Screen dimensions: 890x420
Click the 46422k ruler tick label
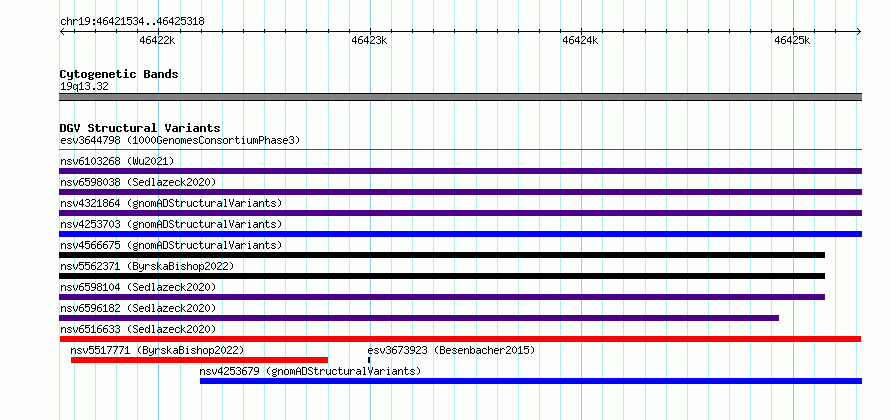(157, 40)
